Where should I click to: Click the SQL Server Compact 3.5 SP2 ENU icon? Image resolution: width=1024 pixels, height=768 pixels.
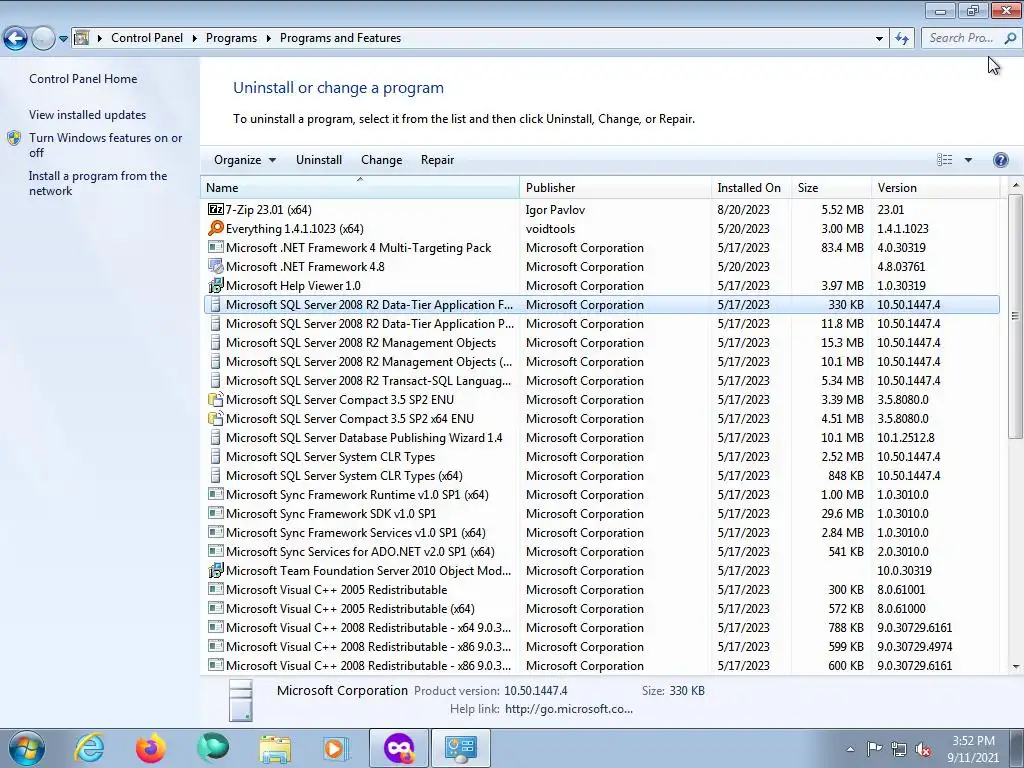[216, 400]
